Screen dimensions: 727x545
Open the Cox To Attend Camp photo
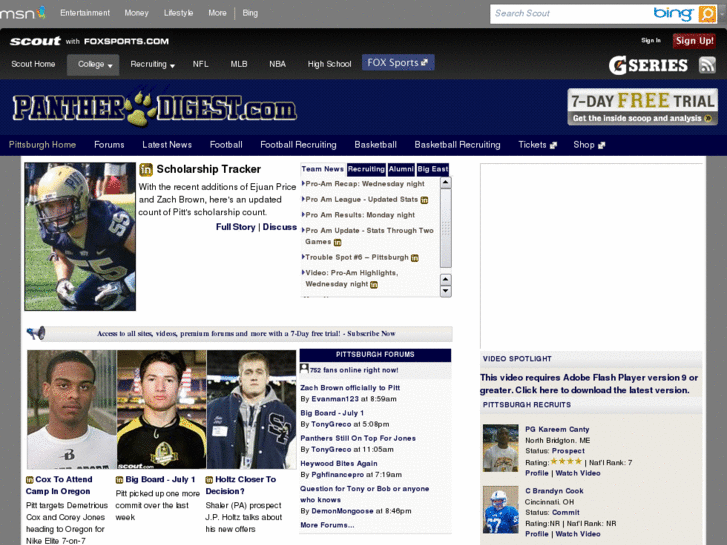point(71,410)
